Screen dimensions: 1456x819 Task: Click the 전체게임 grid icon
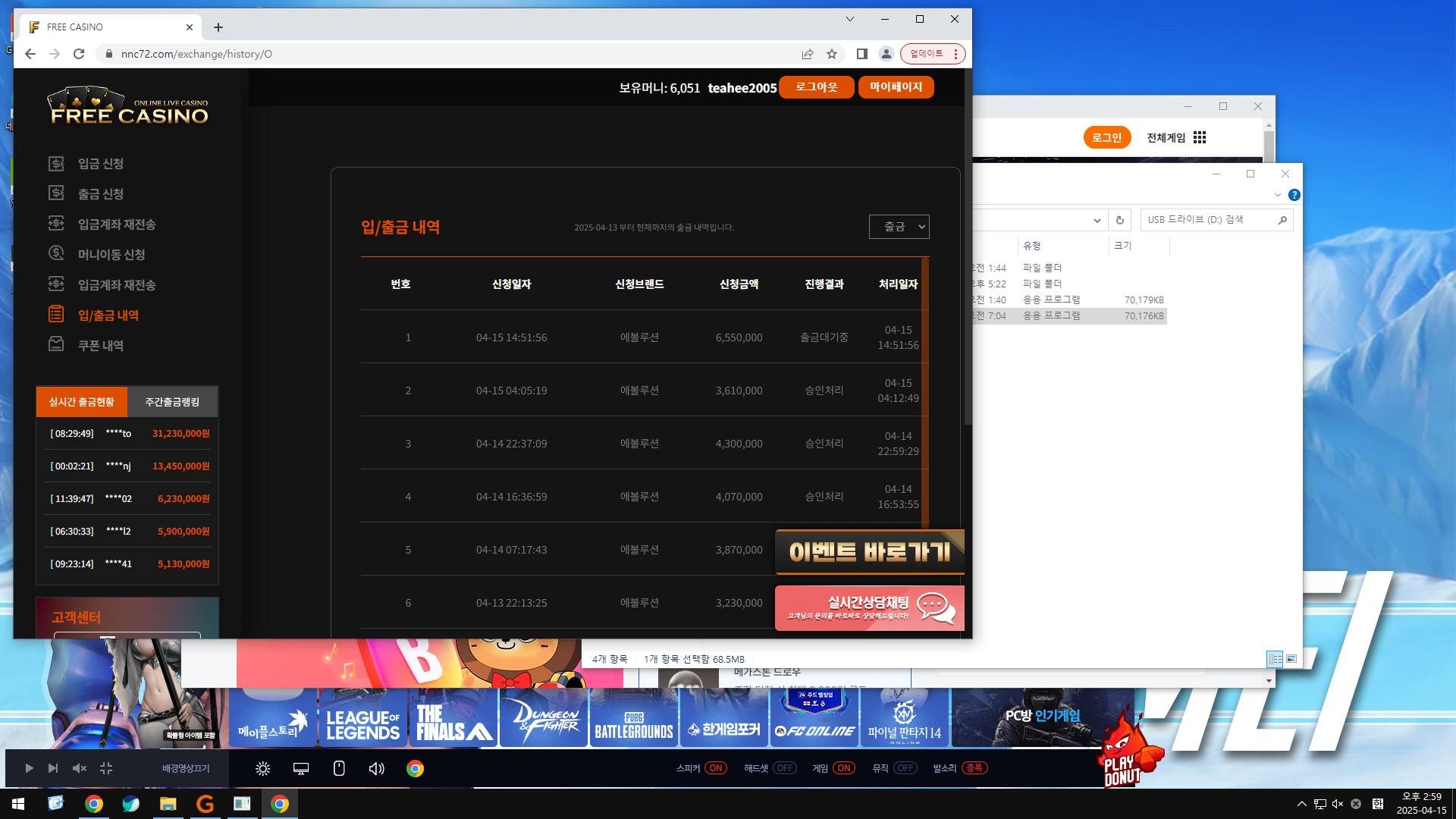tap(1200, 137)
